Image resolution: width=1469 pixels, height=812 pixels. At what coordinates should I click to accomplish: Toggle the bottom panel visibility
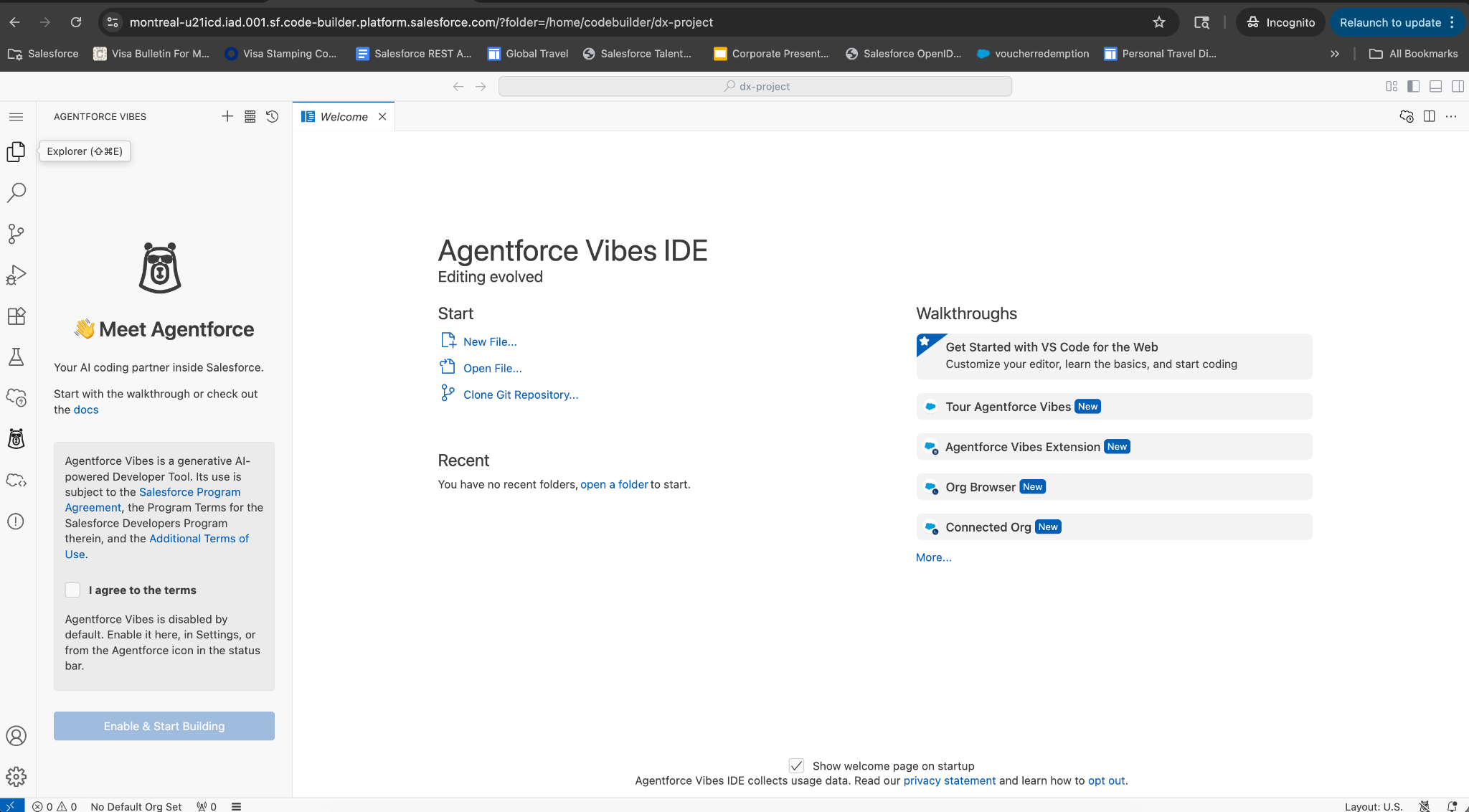tap(1435, 85)
